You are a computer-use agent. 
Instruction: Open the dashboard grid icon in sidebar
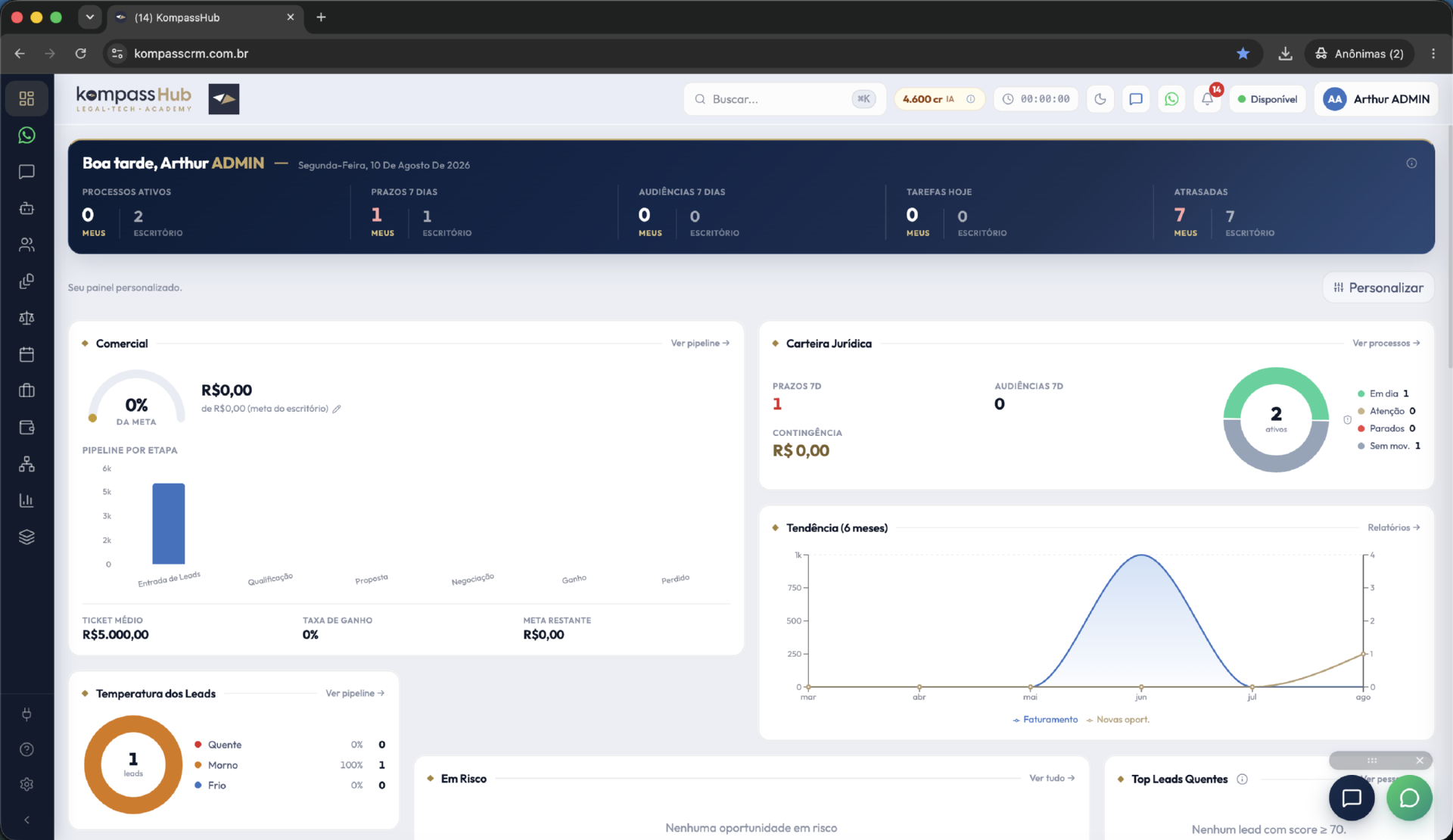point(26,98)
